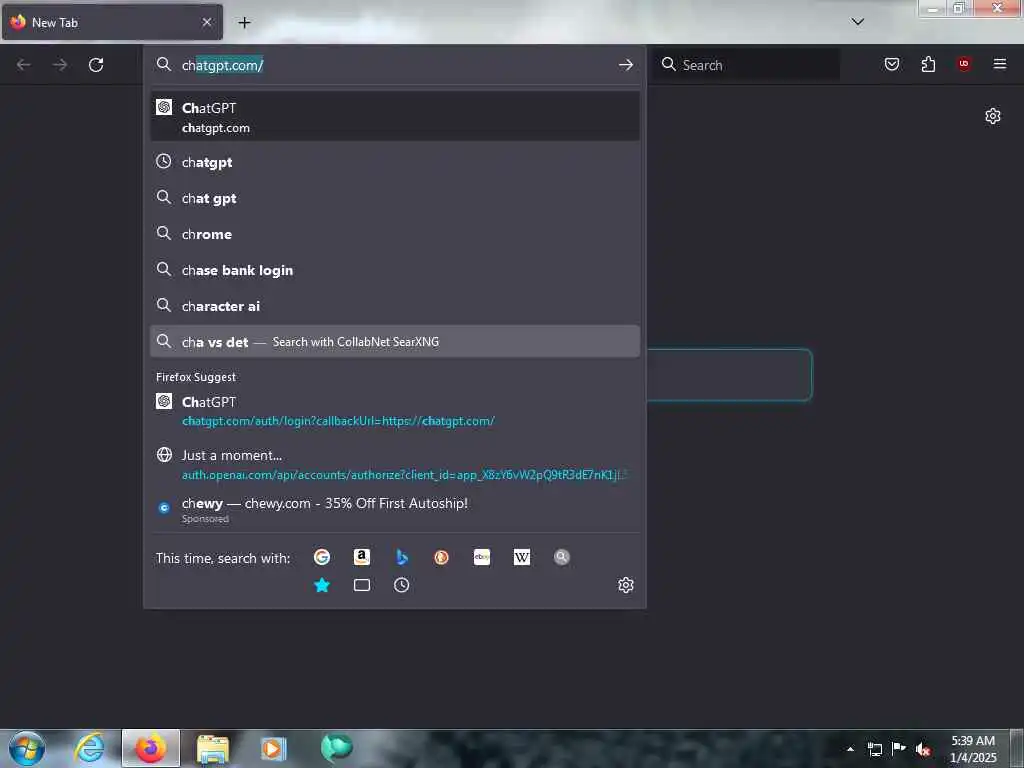The width and height of the screenshot is (1024, 768).
Task: Click the muted volume tray icon
Action: 923,749
